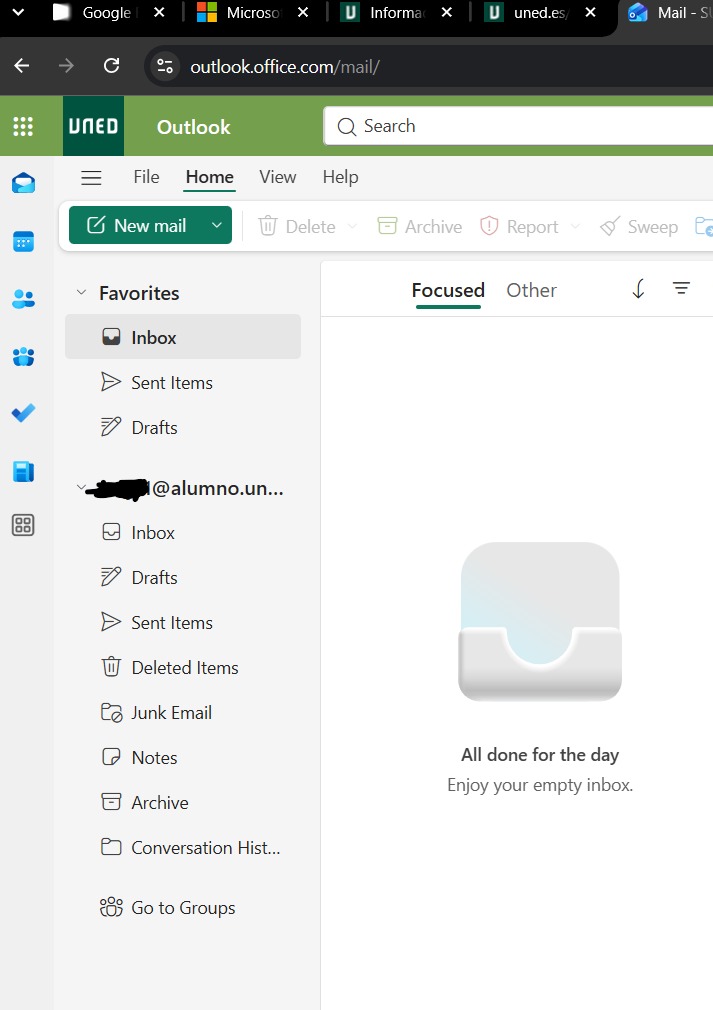Click the Report shield button
This screenshot has width=713, height=1010.
click(519, 226)
